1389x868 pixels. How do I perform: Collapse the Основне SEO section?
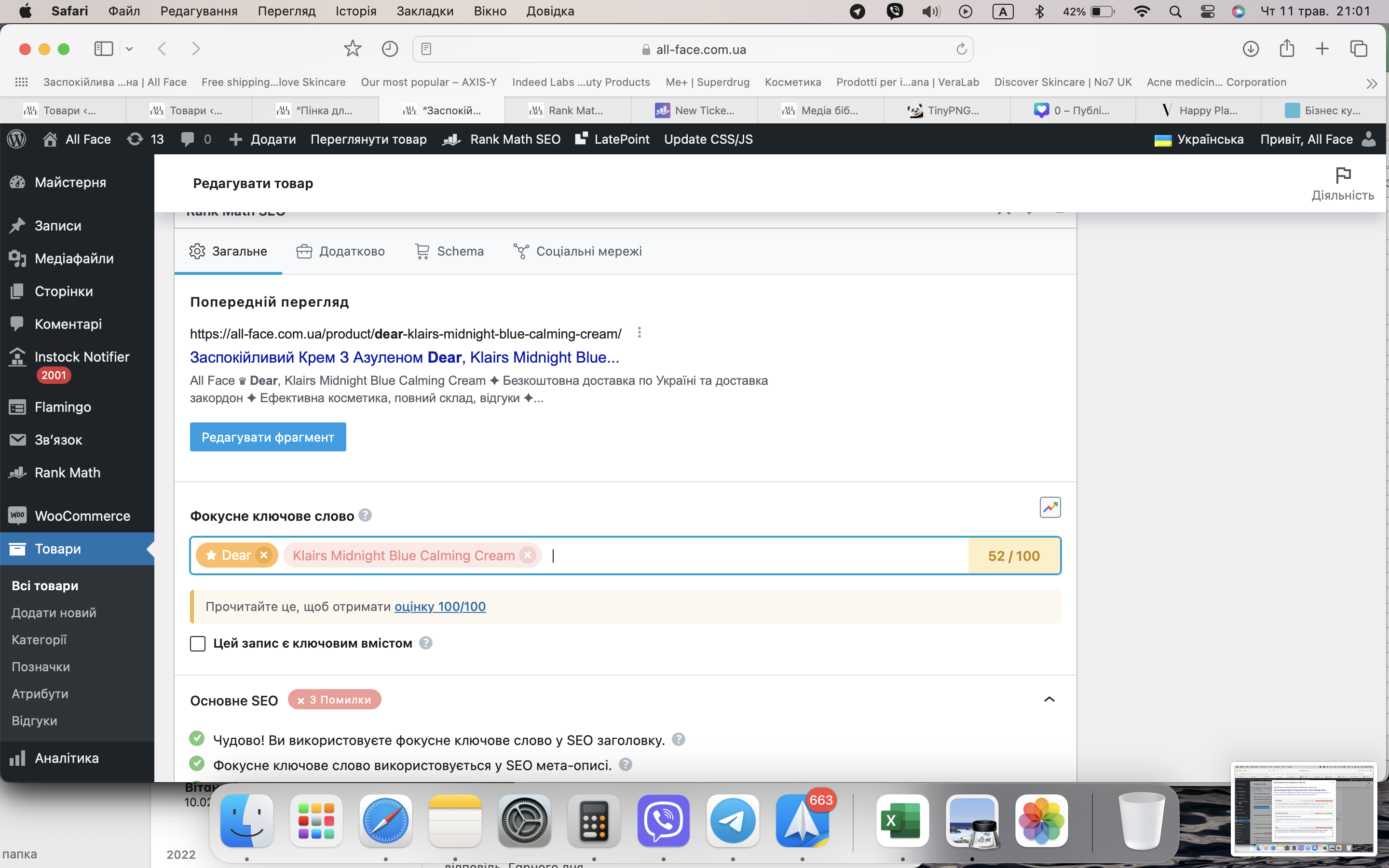point(1049,699)
